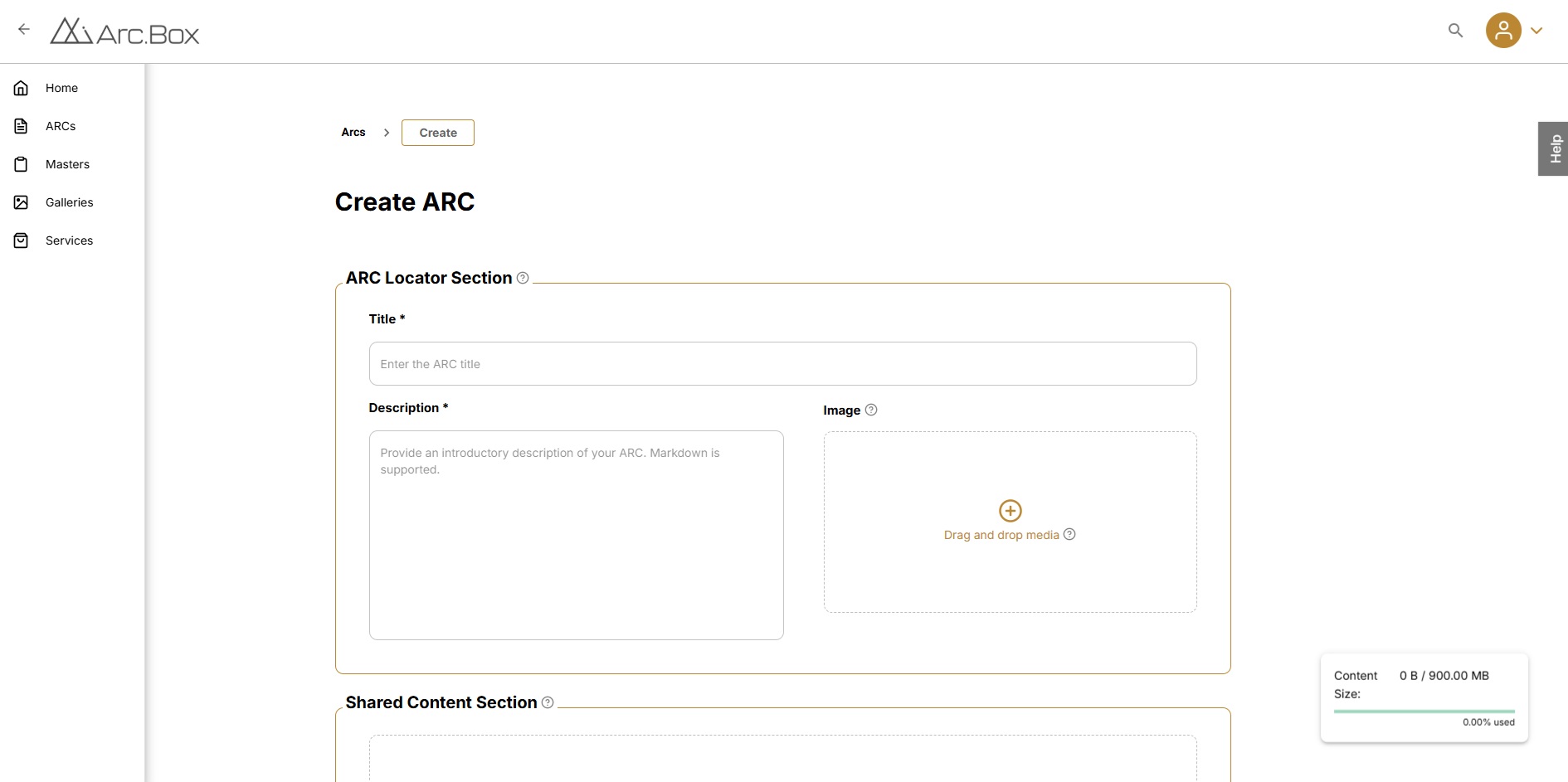1568x782 pixels.
Task: Show help icon next to Image label
Action: (x=871, y=410)
